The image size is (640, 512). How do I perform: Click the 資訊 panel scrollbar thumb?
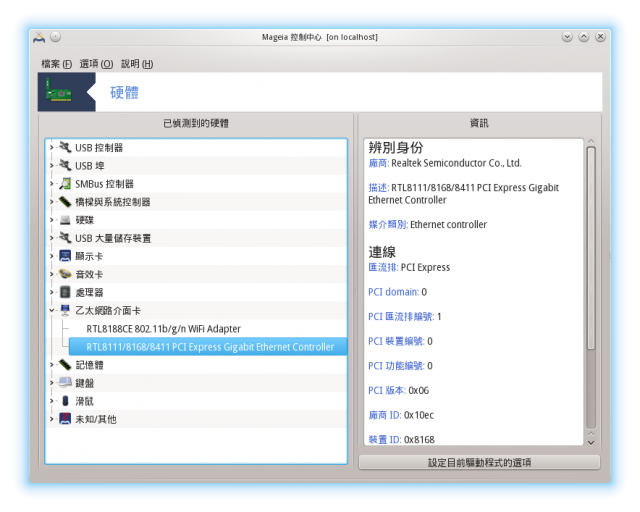coord(591,248)
